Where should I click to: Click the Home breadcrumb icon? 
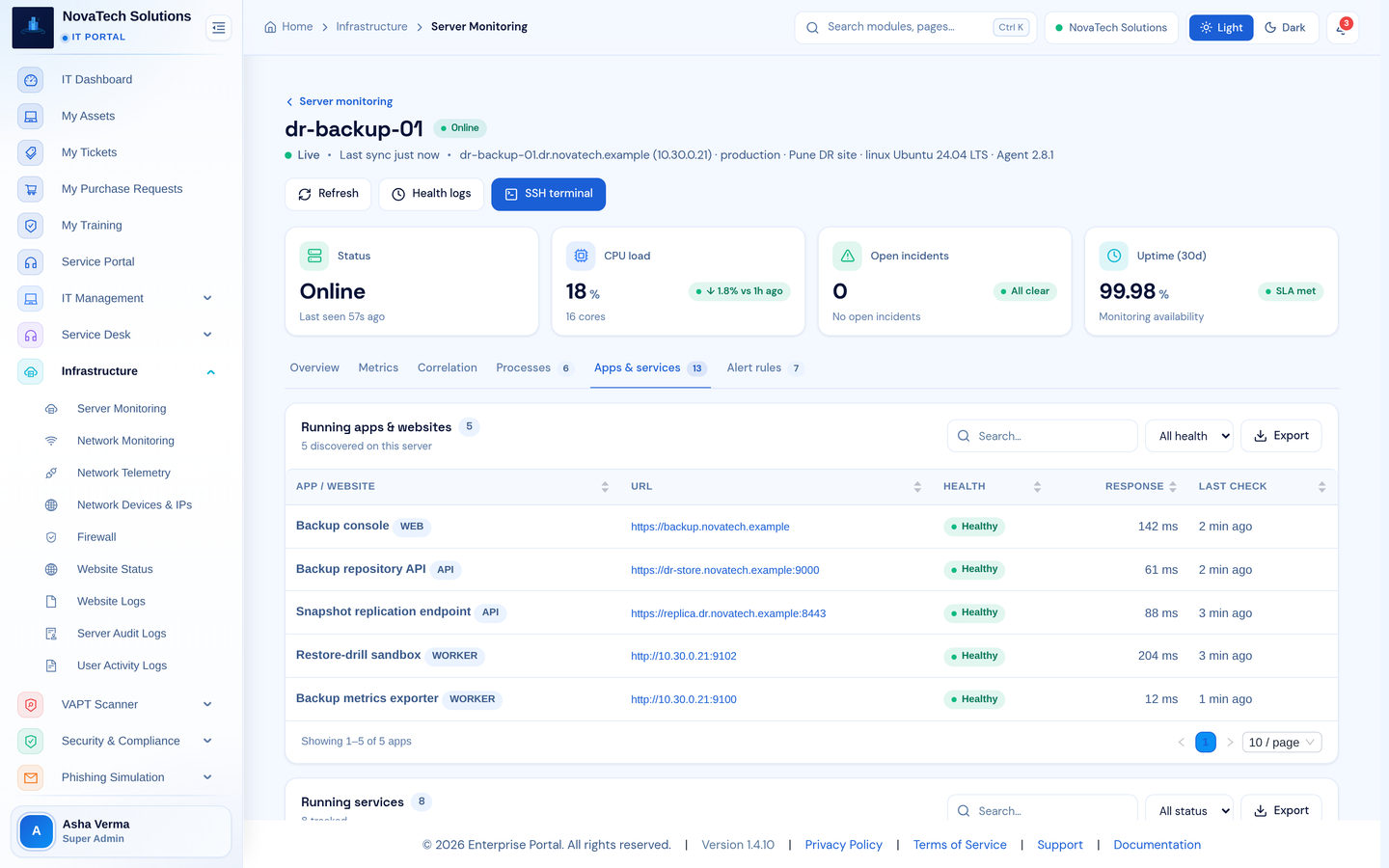pyautogui.click(x=270, y=27)
